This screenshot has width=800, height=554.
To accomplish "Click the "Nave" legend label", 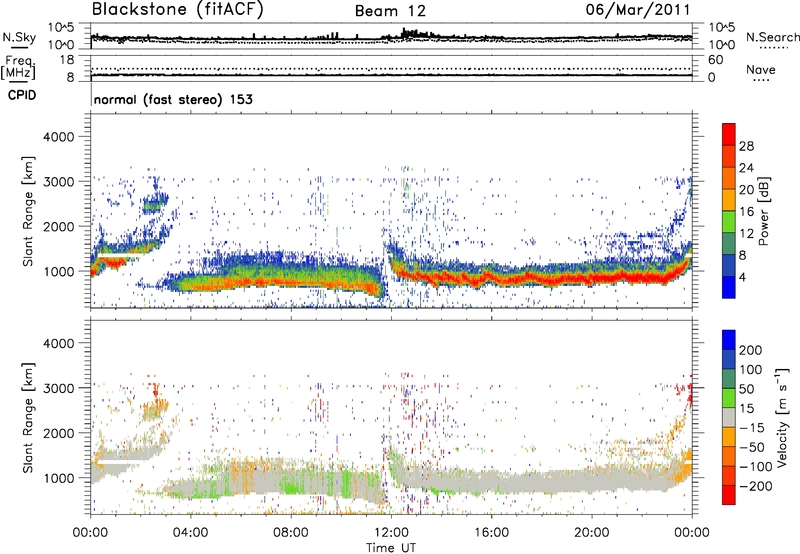I will point(761,69).
